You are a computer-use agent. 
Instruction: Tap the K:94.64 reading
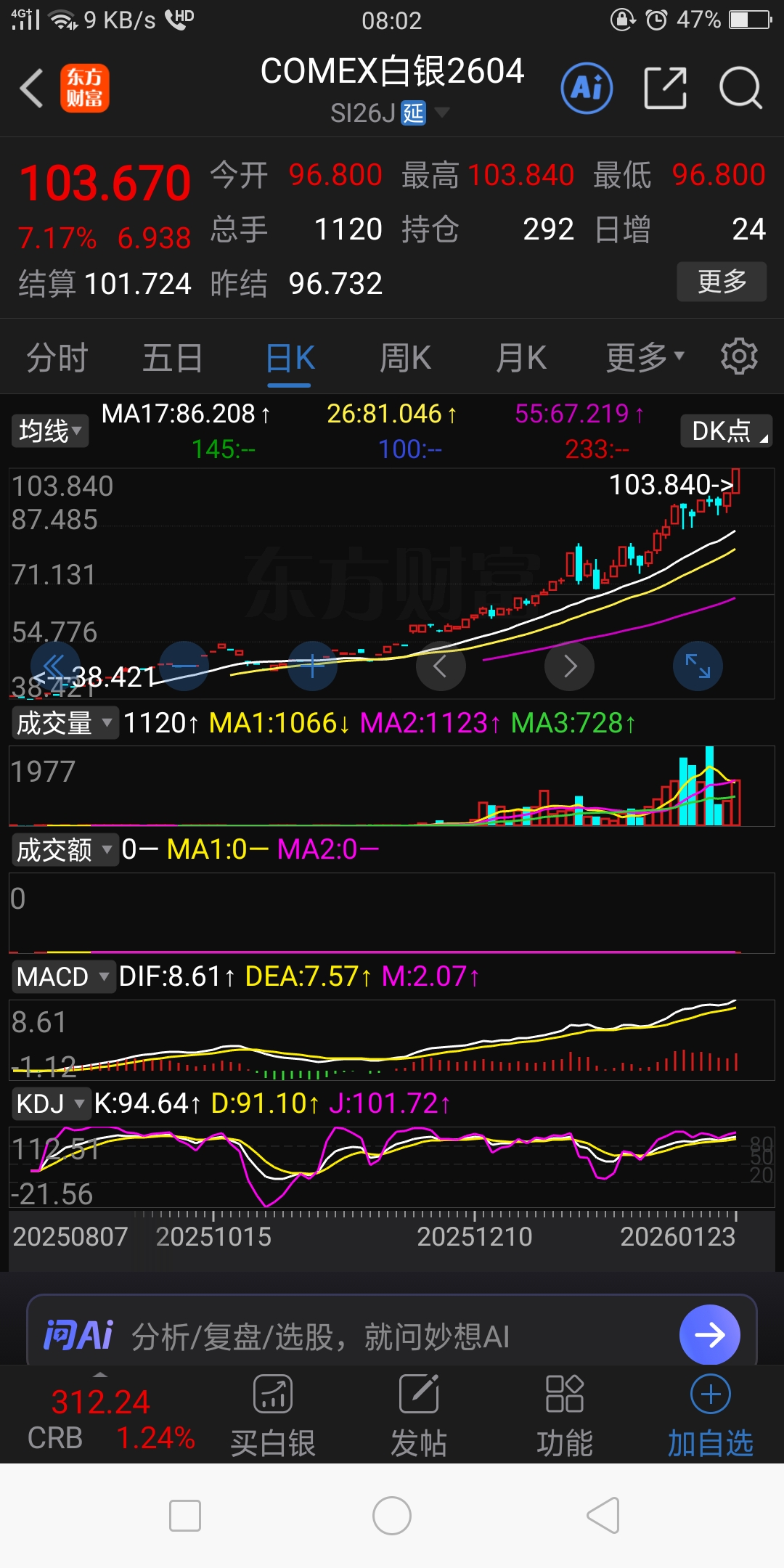pyautogui.click(x=147, y=1103)
